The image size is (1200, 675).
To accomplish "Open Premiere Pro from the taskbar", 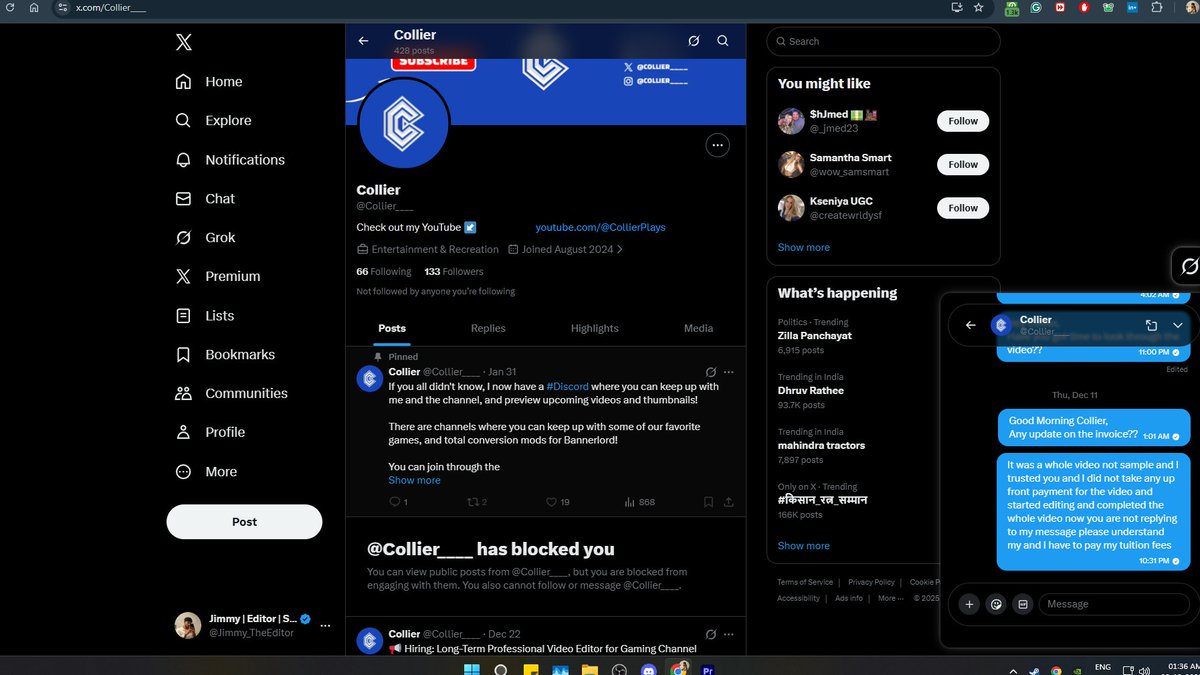I will [x=706, y=670].
